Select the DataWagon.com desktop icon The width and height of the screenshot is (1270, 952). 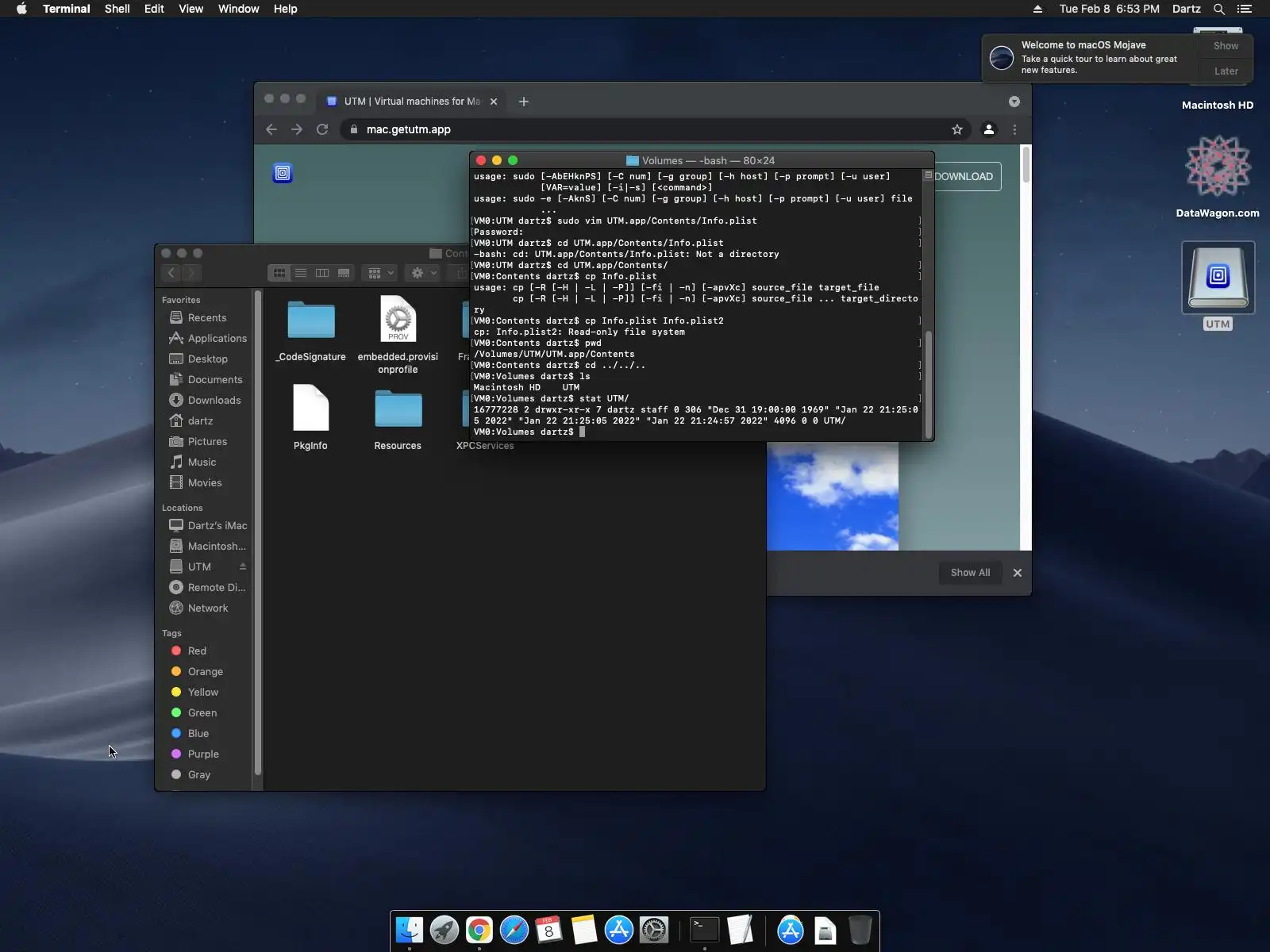[x=1218, y=176]
